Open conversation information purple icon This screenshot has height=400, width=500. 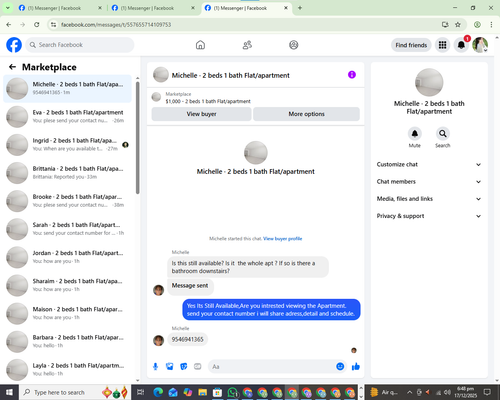point(352,75)
